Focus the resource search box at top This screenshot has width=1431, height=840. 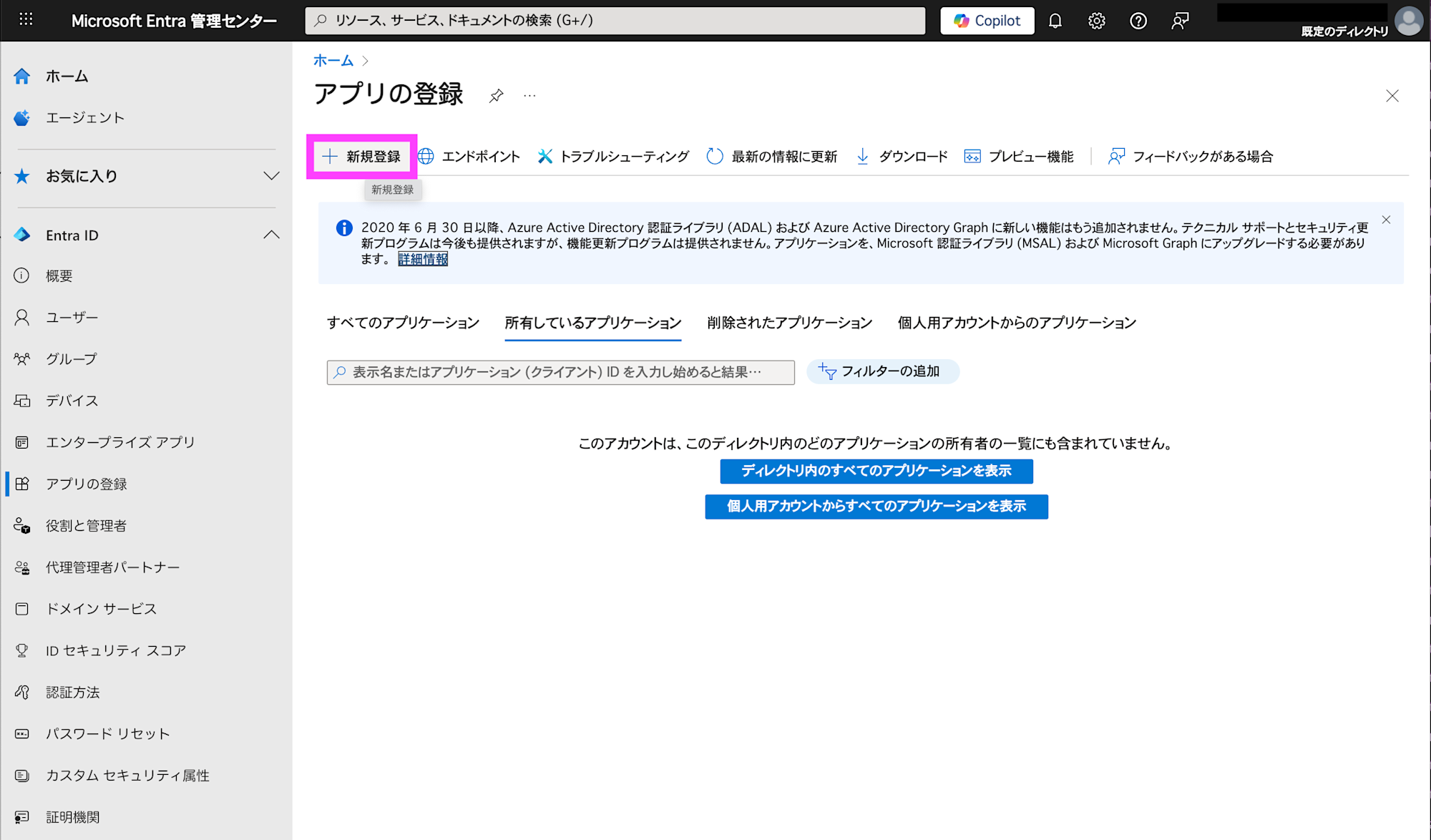click(615, 21)
